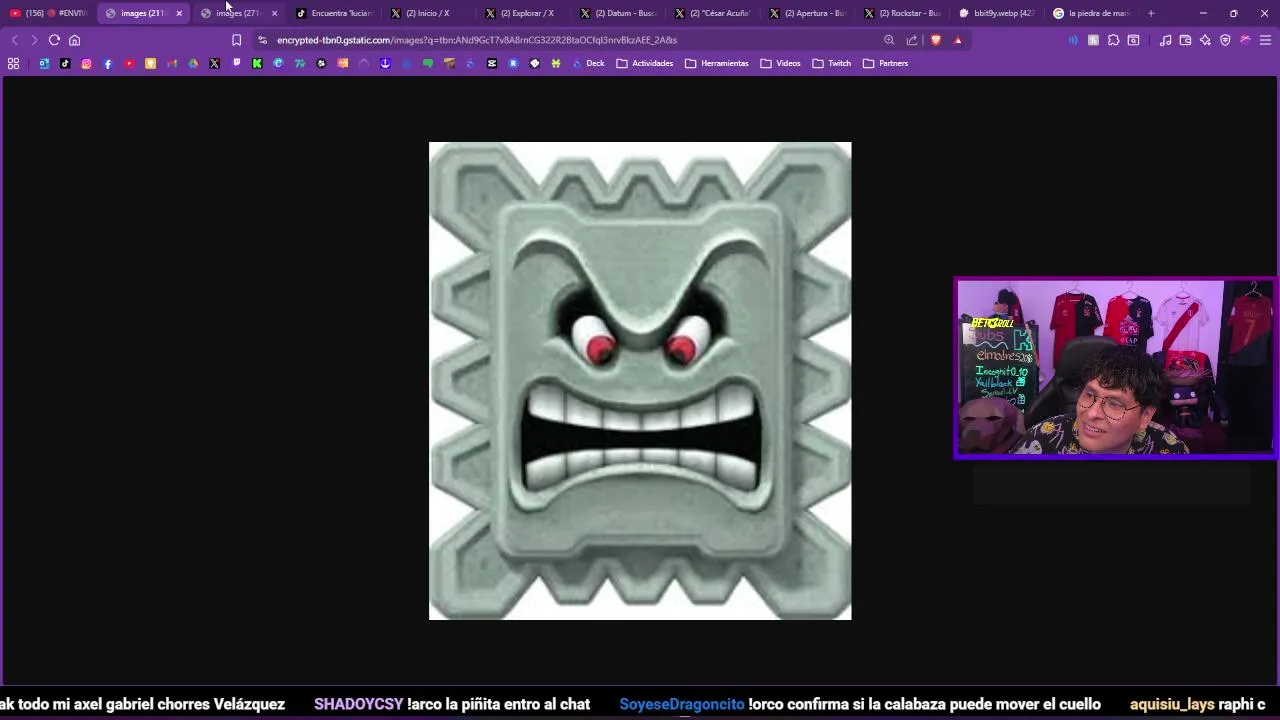Viewport: 1280px width, 720px height.
Task: Open the Twitch bookmark icon
Action: click(x=236, y=63)
